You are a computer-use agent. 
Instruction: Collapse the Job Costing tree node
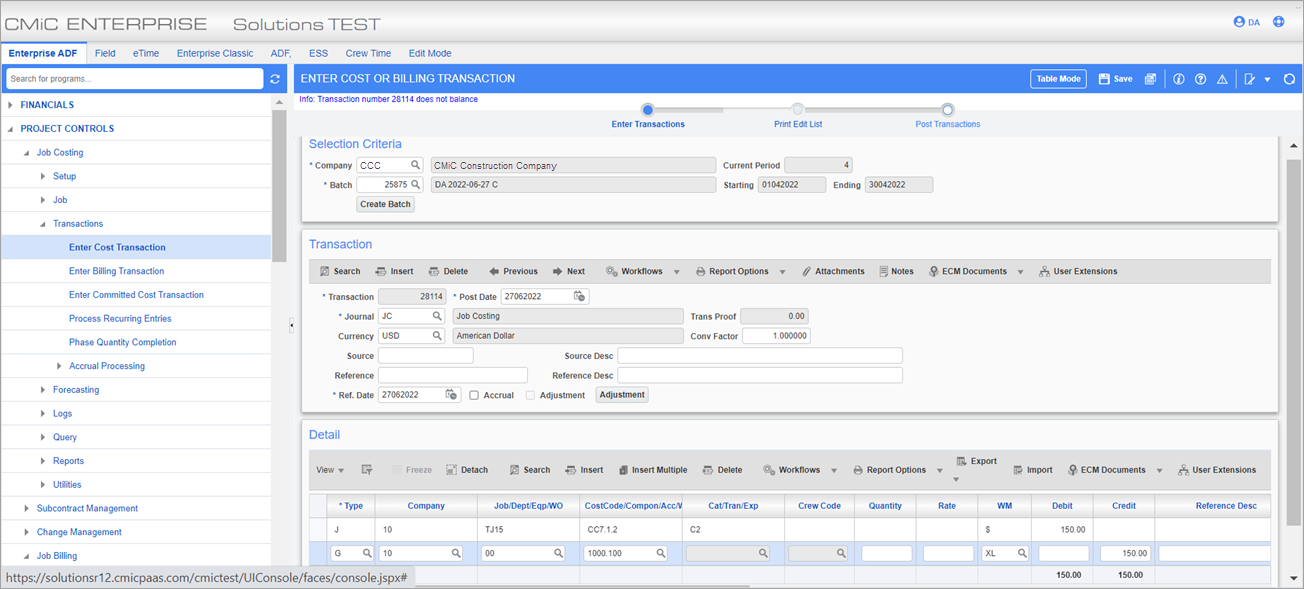coord(27,153)
